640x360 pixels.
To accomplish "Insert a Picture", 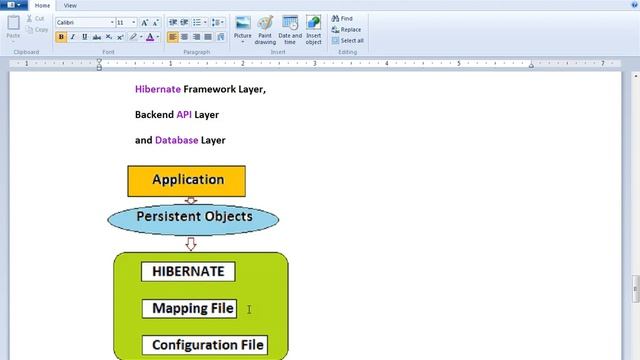I will point(242,25).
